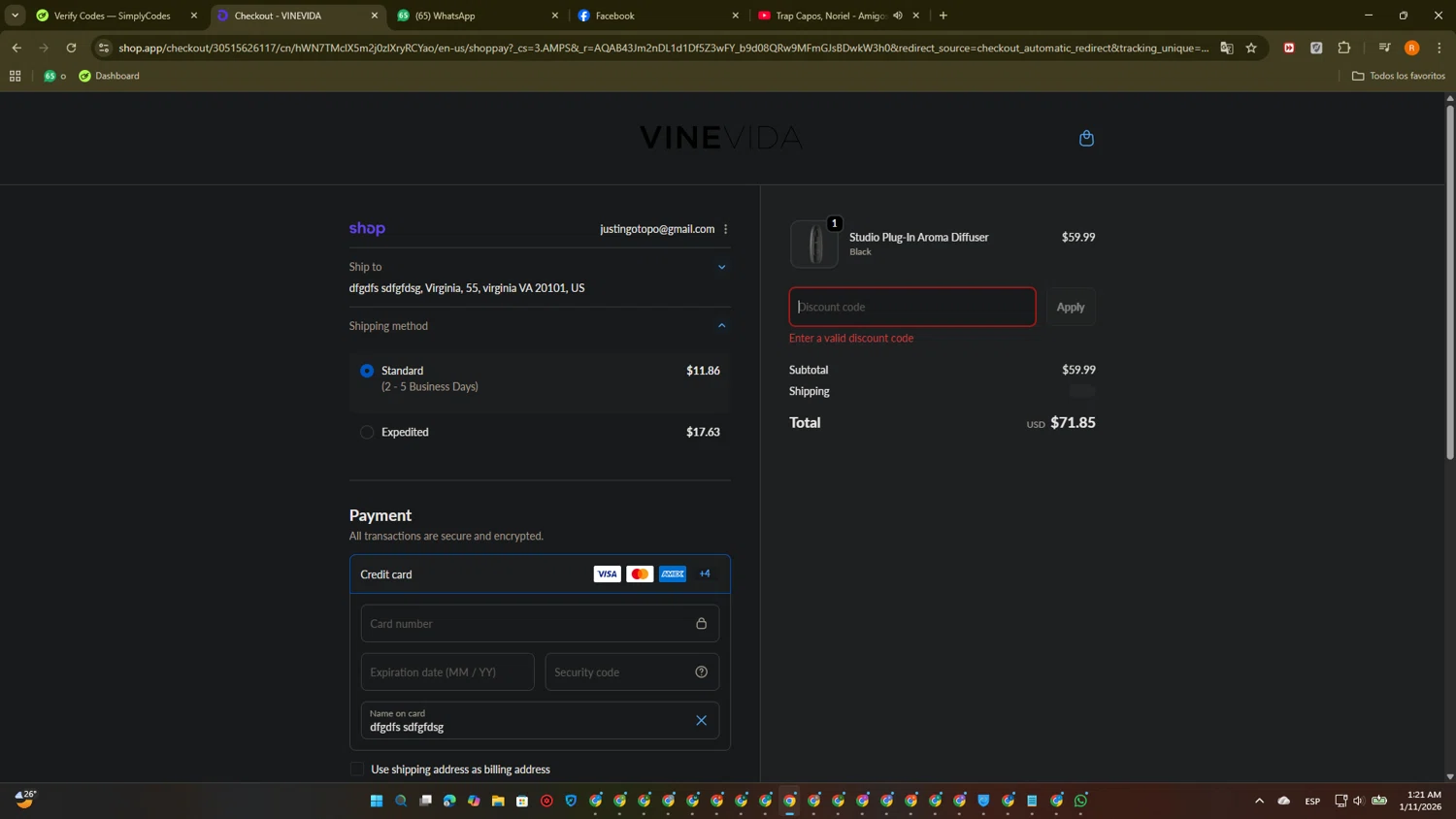The image size is (1456, 819).
Task: Click the browser address bar URL
Action: [663, 48]
